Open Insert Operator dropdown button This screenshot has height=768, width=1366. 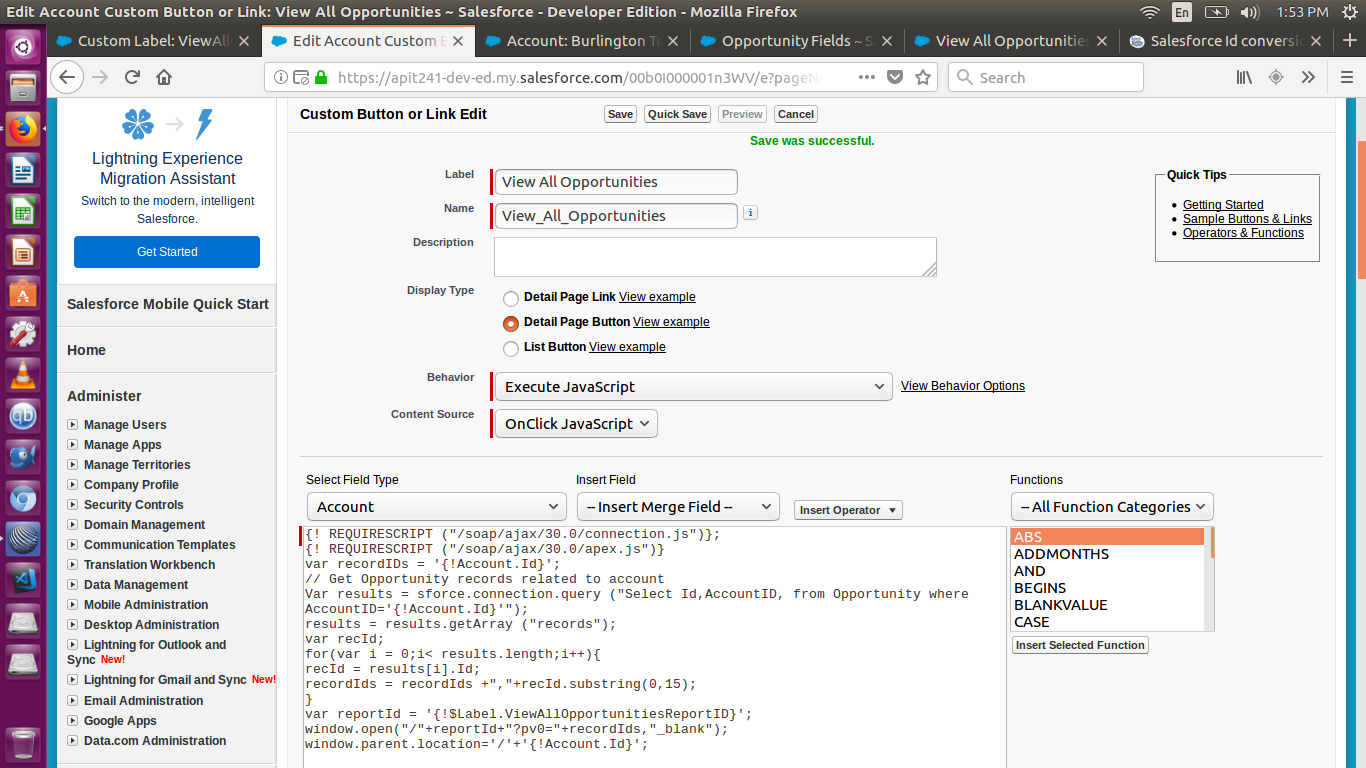[x=848, y=510]
